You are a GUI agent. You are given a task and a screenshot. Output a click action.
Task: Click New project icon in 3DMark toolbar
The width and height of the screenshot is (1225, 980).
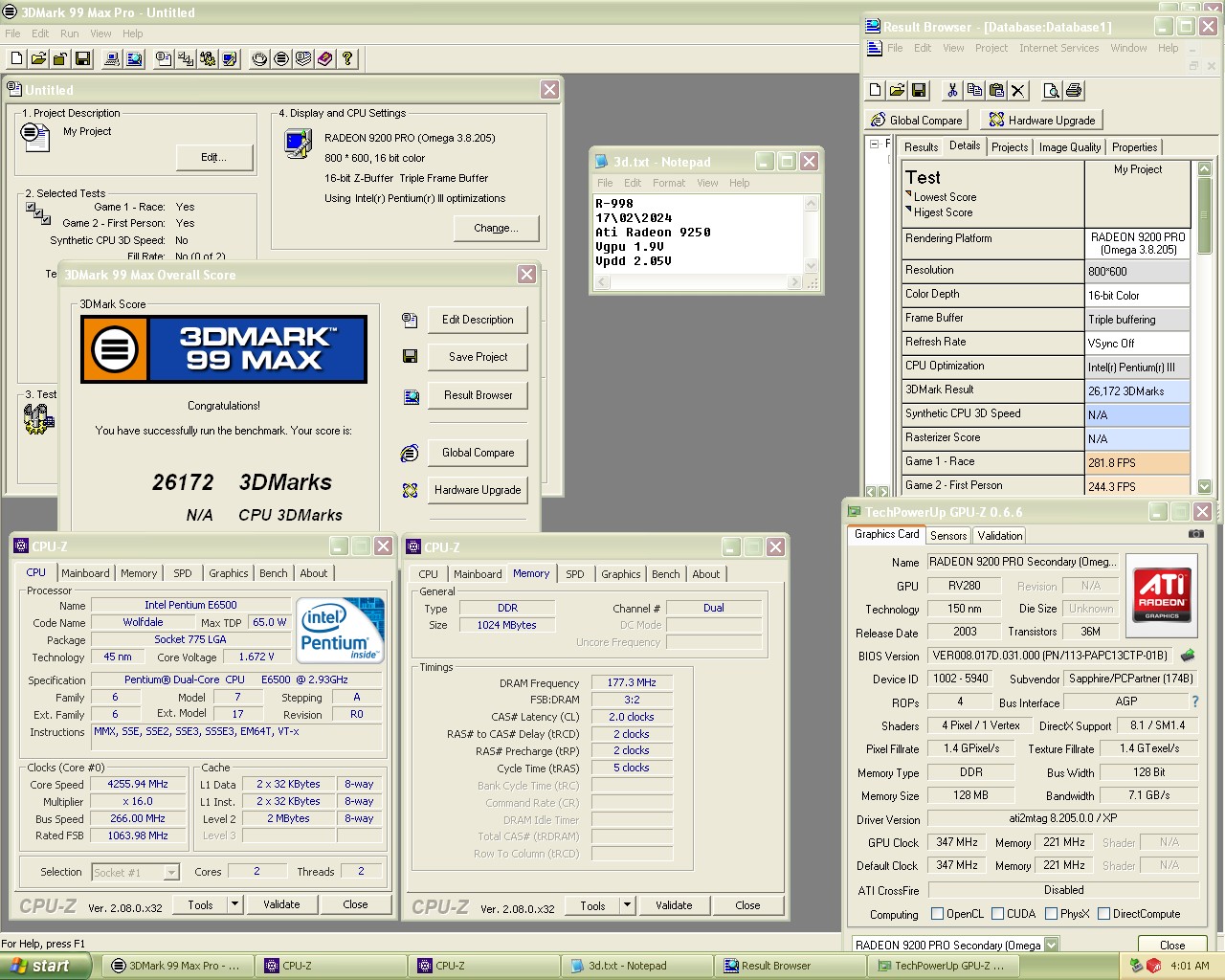(x=16, y=59)
